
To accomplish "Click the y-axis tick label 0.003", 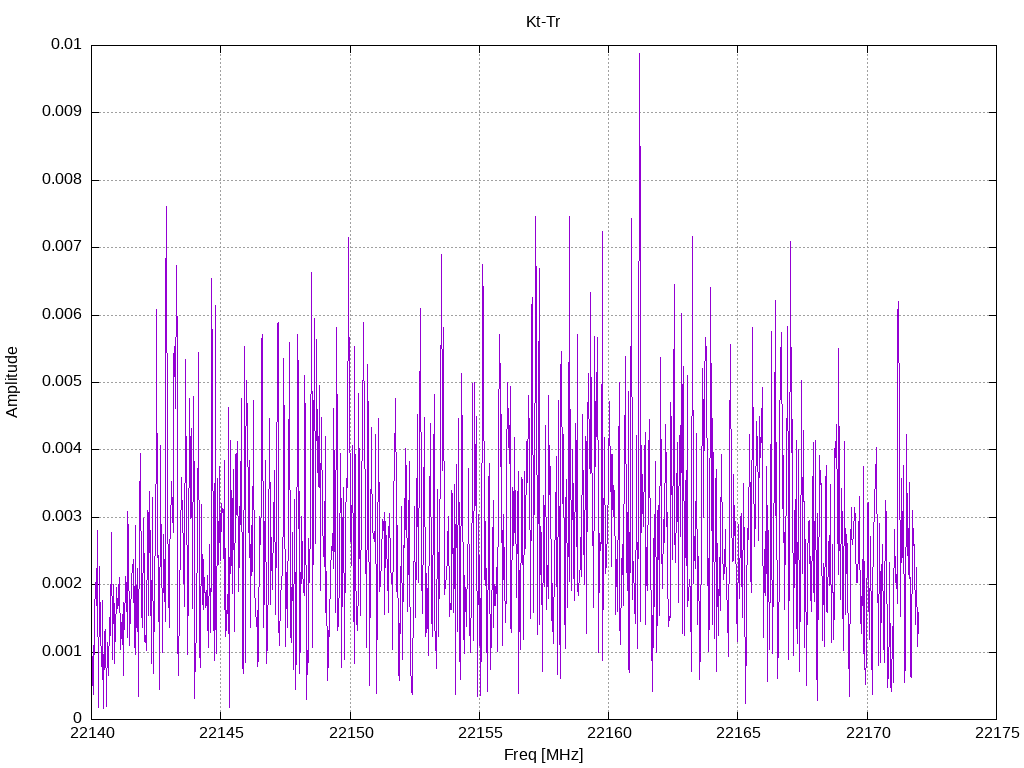I will (61, 517).
